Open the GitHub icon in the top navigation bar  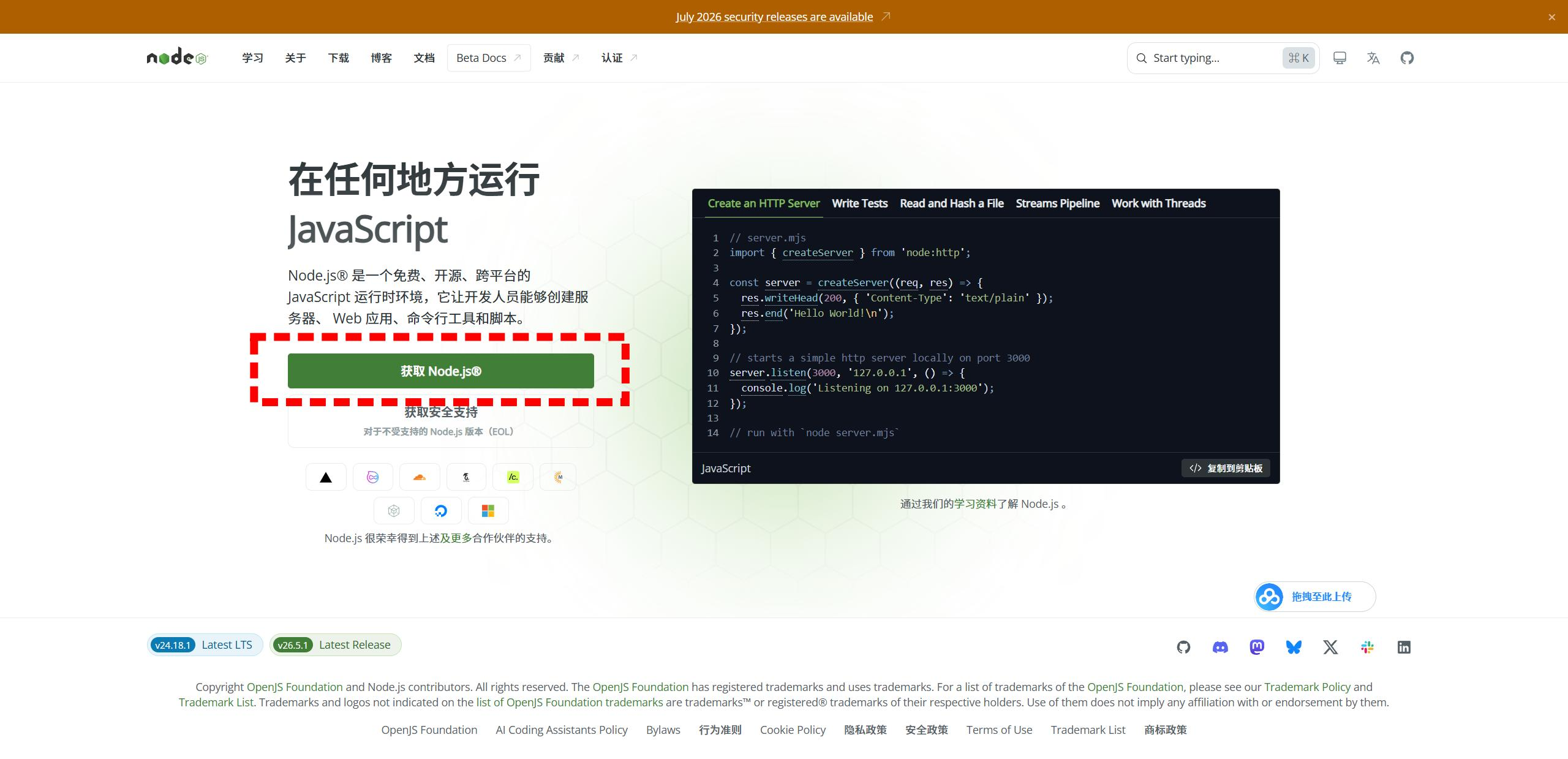pyautogui.click(x=1407, y=58)
